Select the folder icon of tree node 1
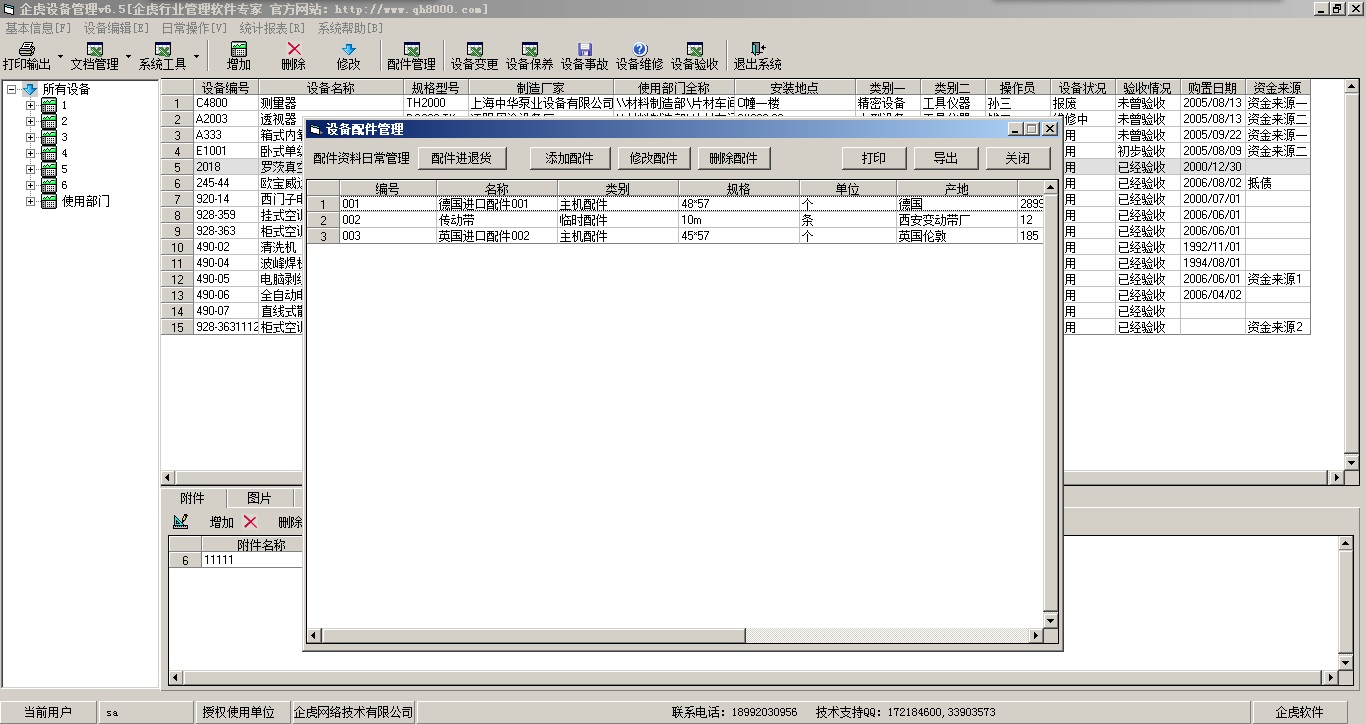Viewport: 1366px width, 724px height. [48, 105]
